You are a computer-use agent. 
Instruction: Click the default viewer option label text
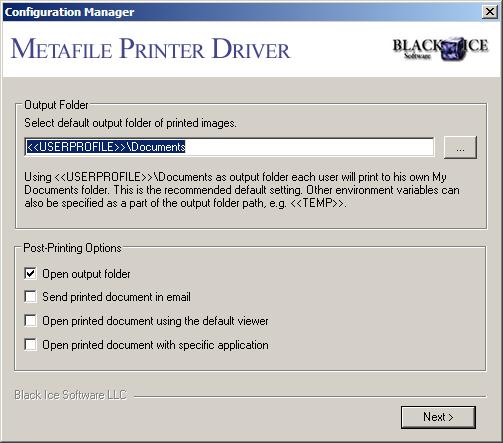pyautogui.click(x=155, y=321)
